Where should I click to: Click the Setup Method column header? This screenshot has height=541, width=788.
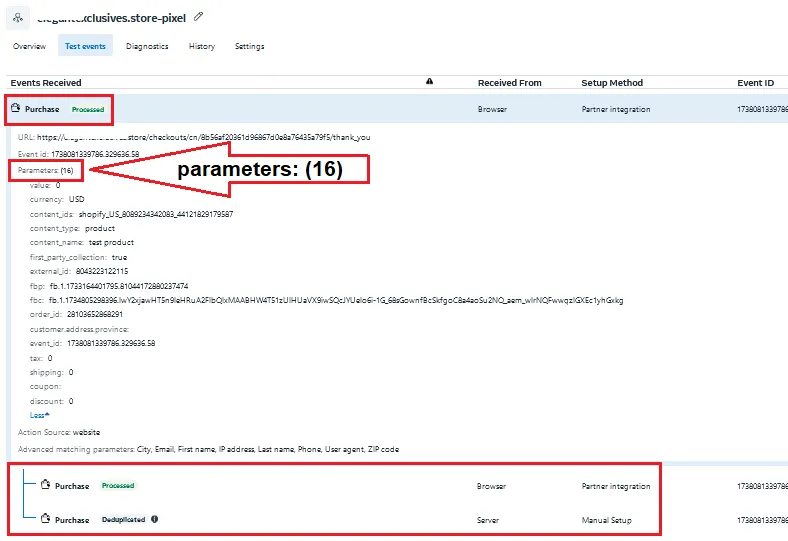(612, 83)
